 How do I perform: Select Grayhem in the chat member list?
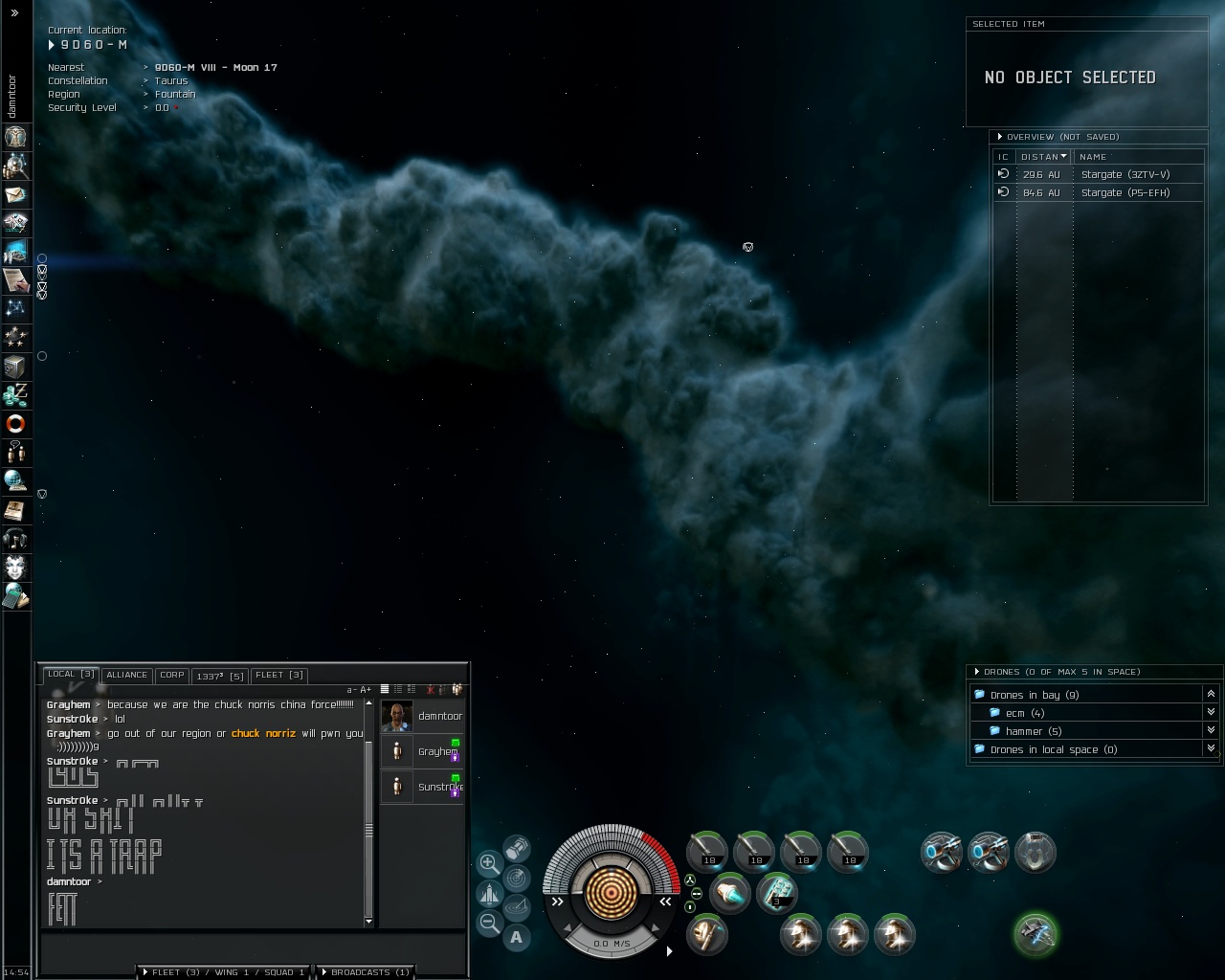(x=422, y=751)
